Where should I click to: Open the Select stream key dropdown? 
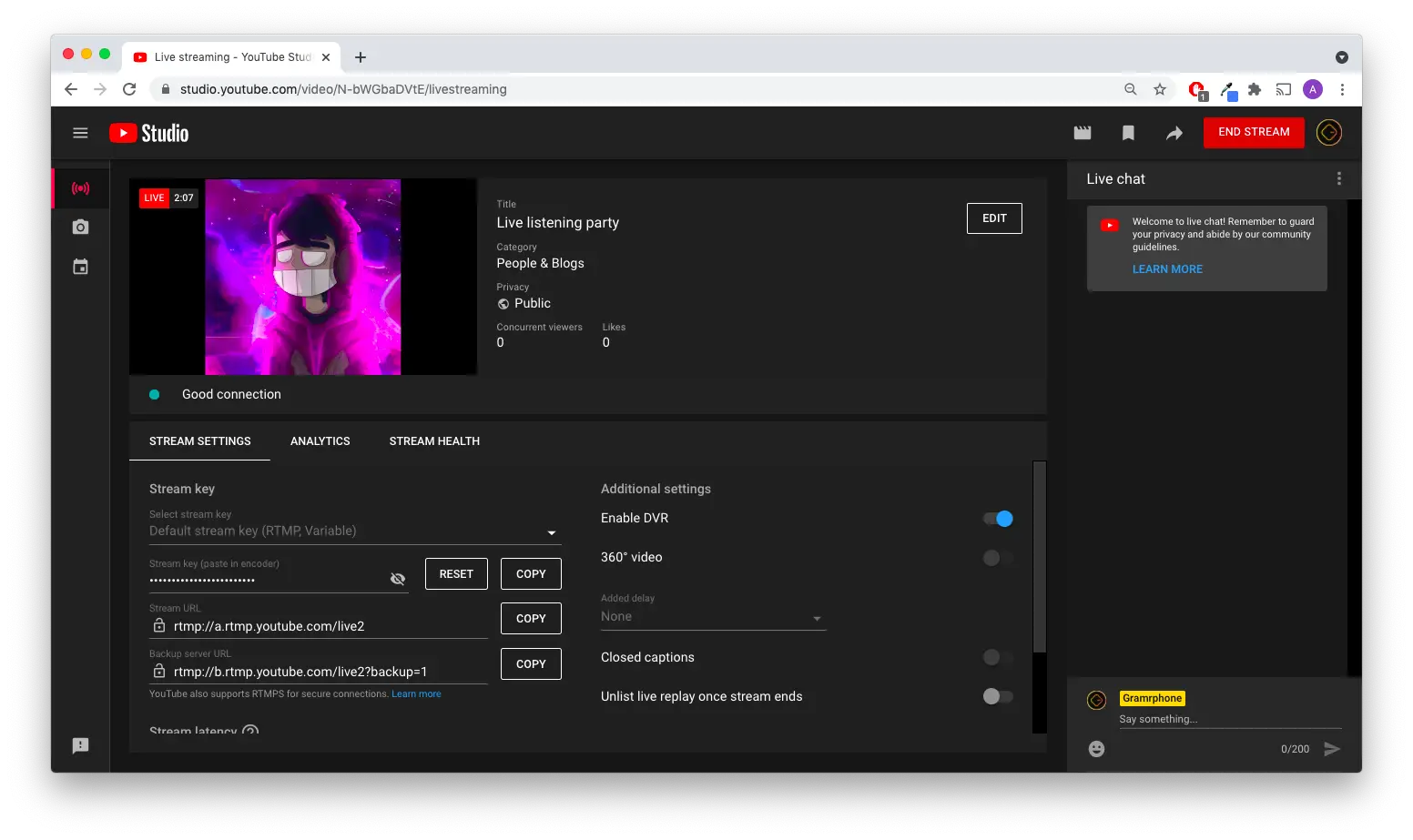pyautogui.click(x=551, y=531)
